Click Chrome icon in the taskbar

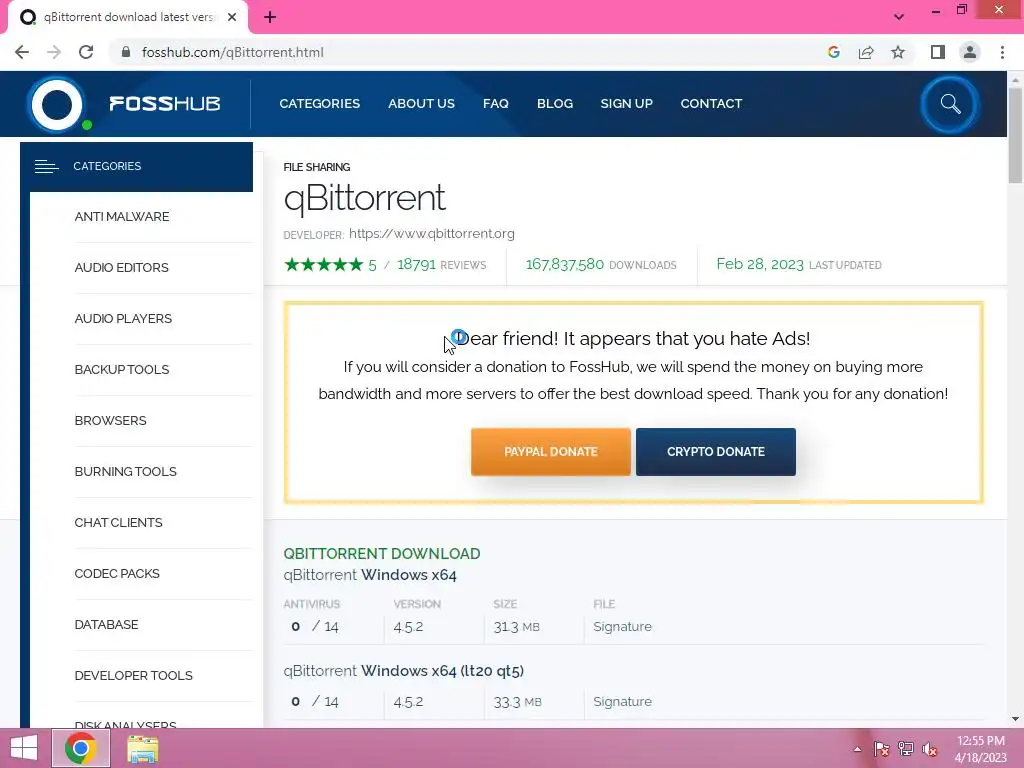81,748
